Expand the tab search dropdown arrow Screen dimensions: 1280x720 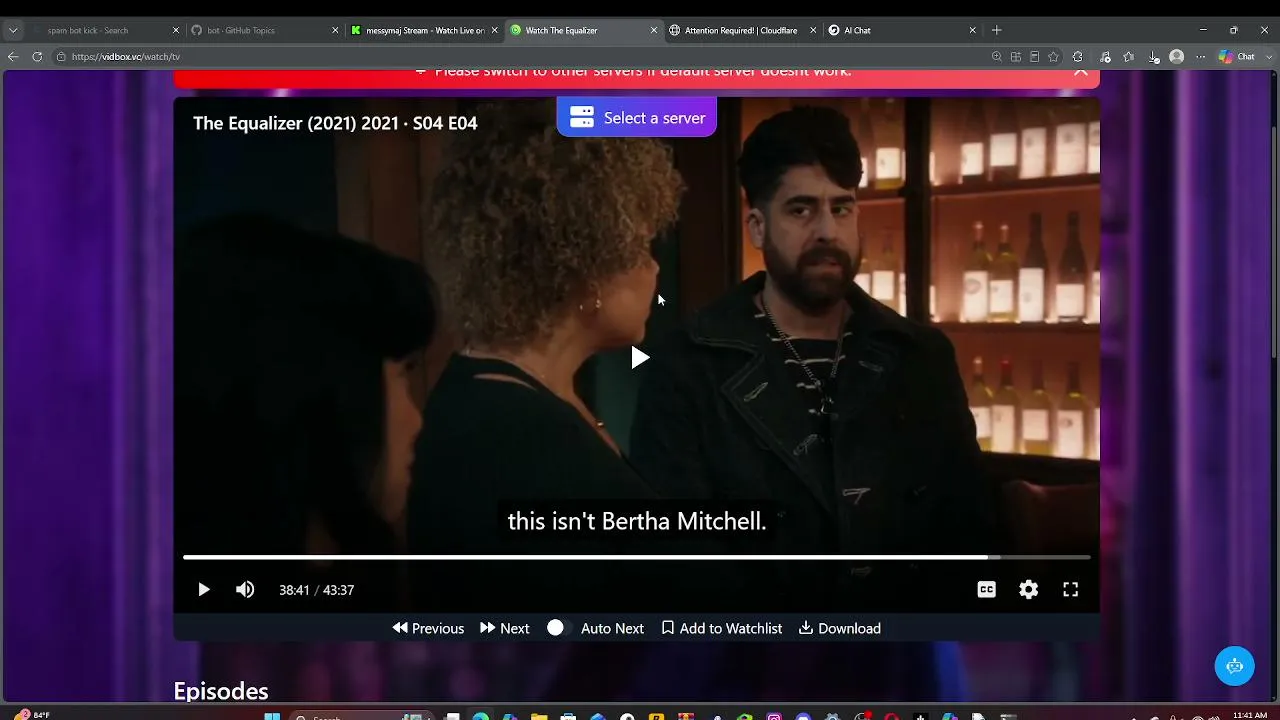[13, 30]
